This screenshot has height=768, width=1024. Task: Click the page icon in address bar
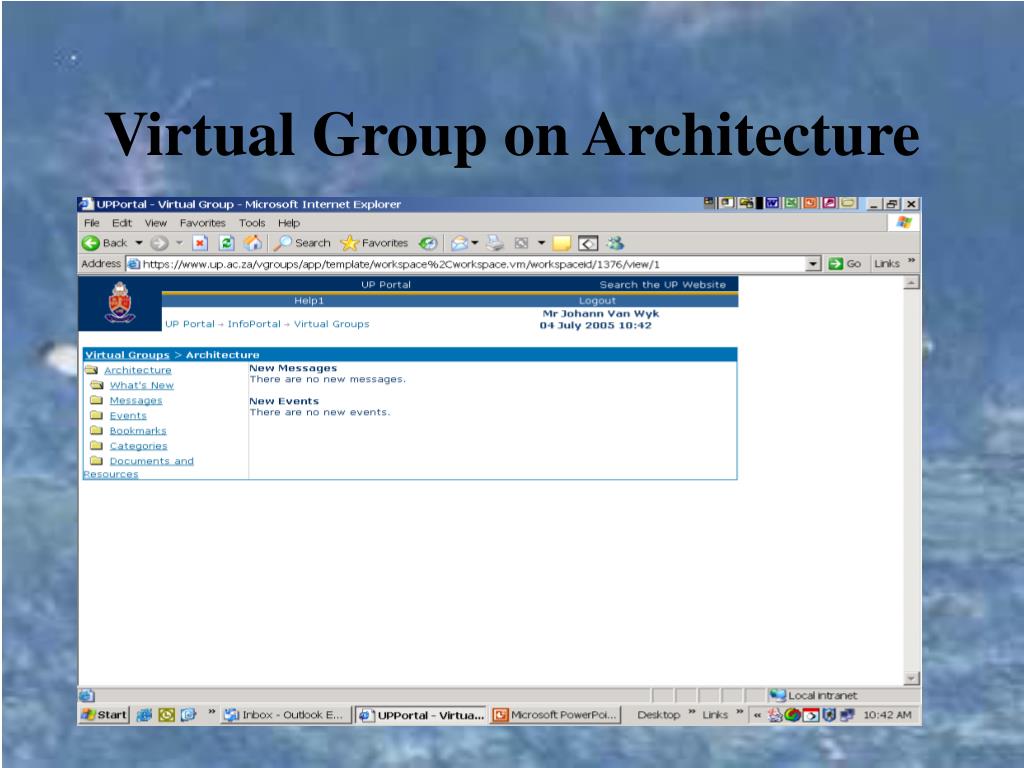click(134, 264)
